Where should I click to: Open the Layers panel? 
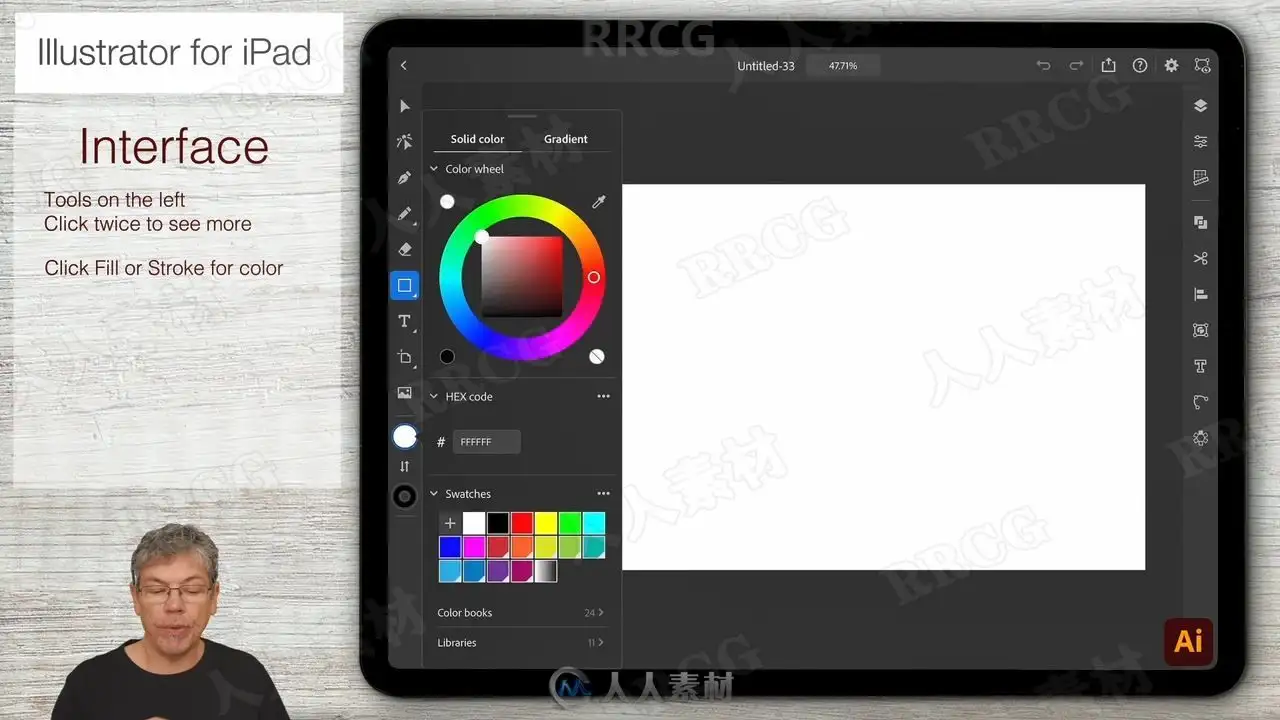coord(1200,106)
